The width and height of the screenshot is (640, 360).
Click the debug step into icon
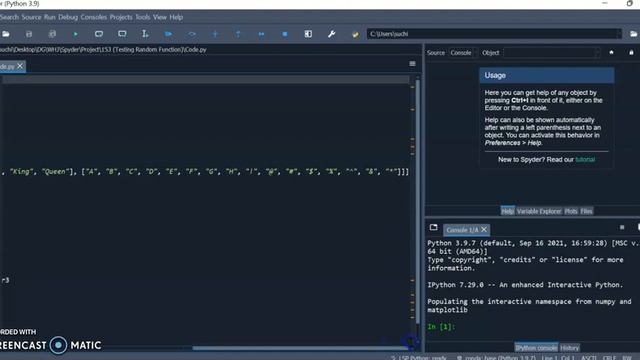coord(215,34)
